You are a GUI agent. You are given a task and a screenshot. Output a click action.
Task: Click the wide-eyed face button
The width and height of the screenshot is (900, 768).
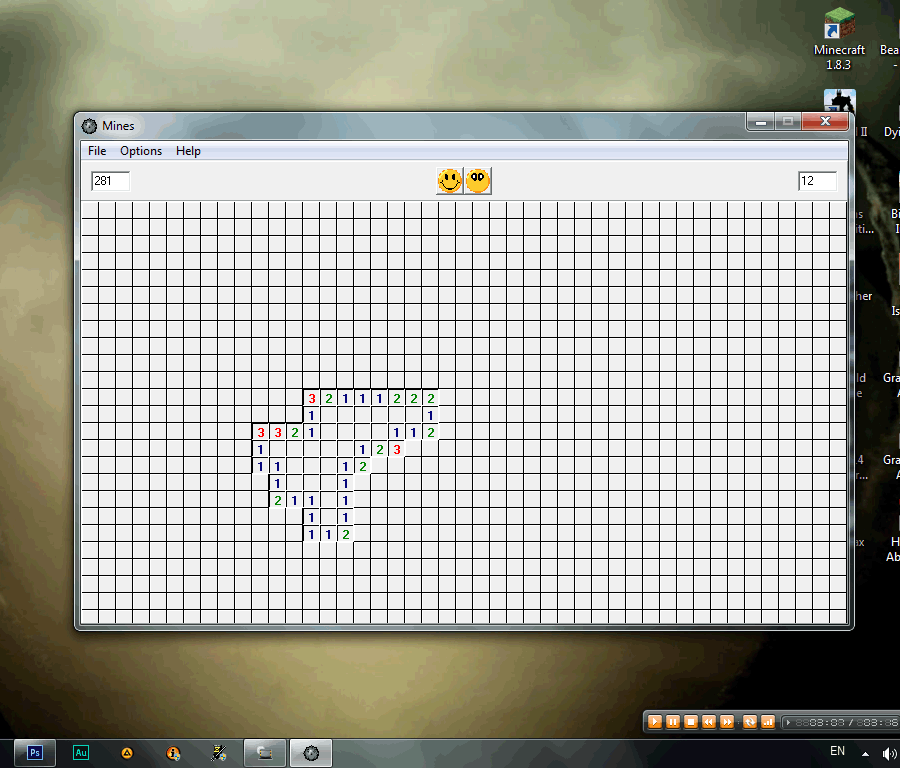[478, 181]
